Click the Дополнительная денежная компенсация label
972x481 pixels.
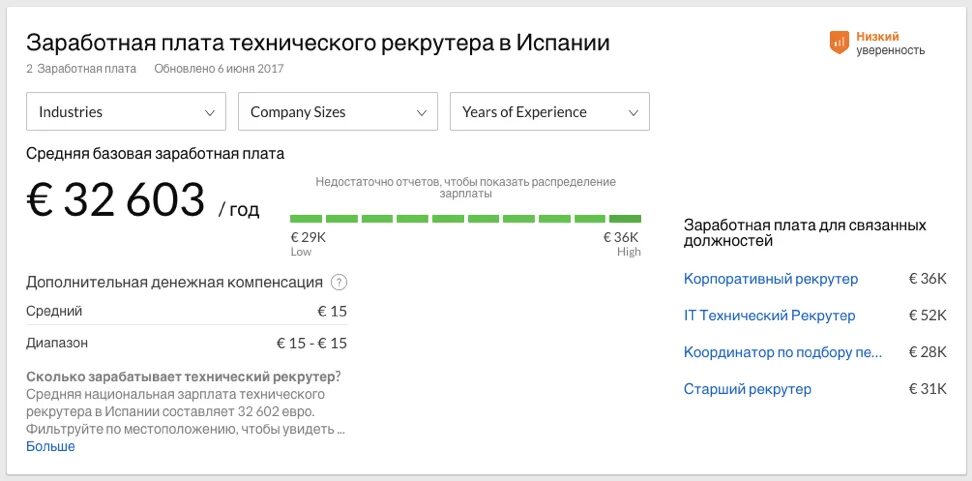[x=174, y=282]
